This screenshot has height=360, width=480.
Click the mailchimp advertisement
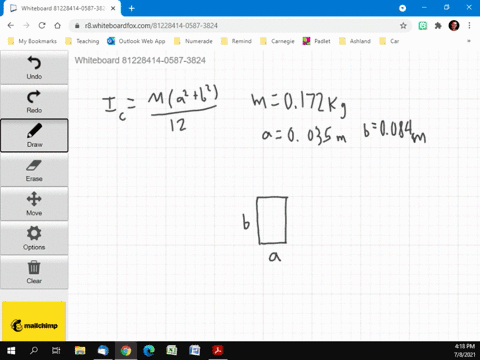click(34, 321)
